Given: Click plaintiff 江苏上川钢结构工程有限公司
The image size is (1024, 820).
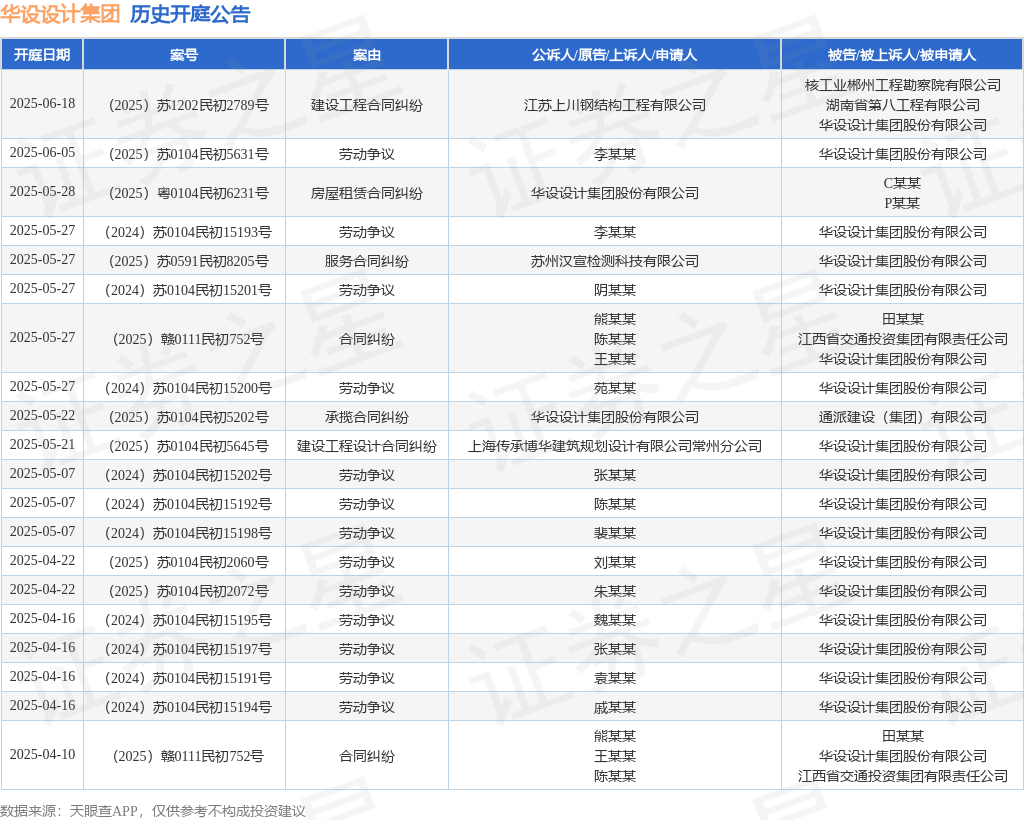Looking at the screenshot, I should click(x=615, y=105).
